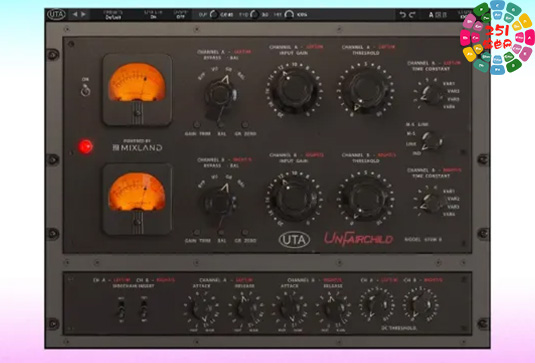
Task: Click the UTA oval logo on the faceplate
Action: tap(294, 239)
